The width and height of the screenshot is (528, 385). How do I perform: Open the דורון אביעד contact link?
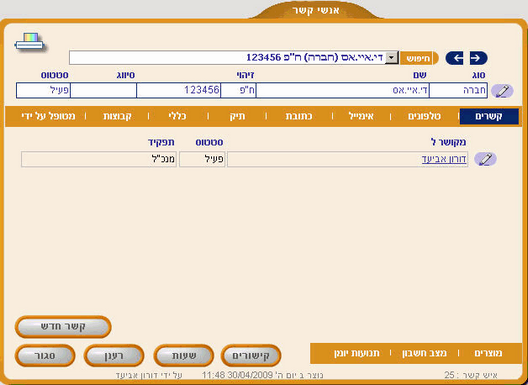coord(444,159)
